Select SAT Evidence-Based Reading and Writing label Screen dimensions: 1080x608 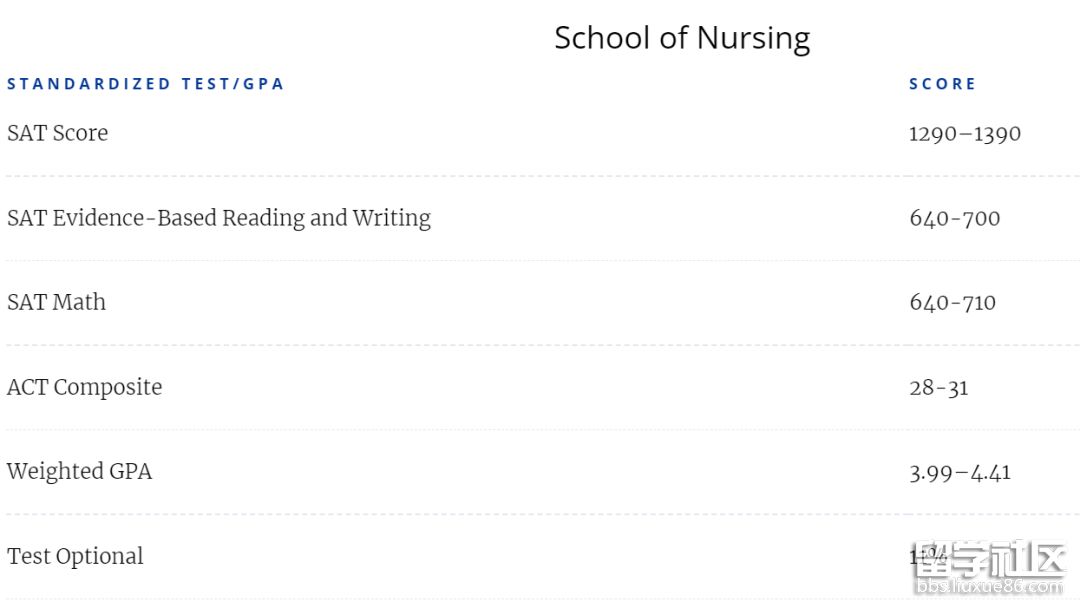tap(218, 218)
